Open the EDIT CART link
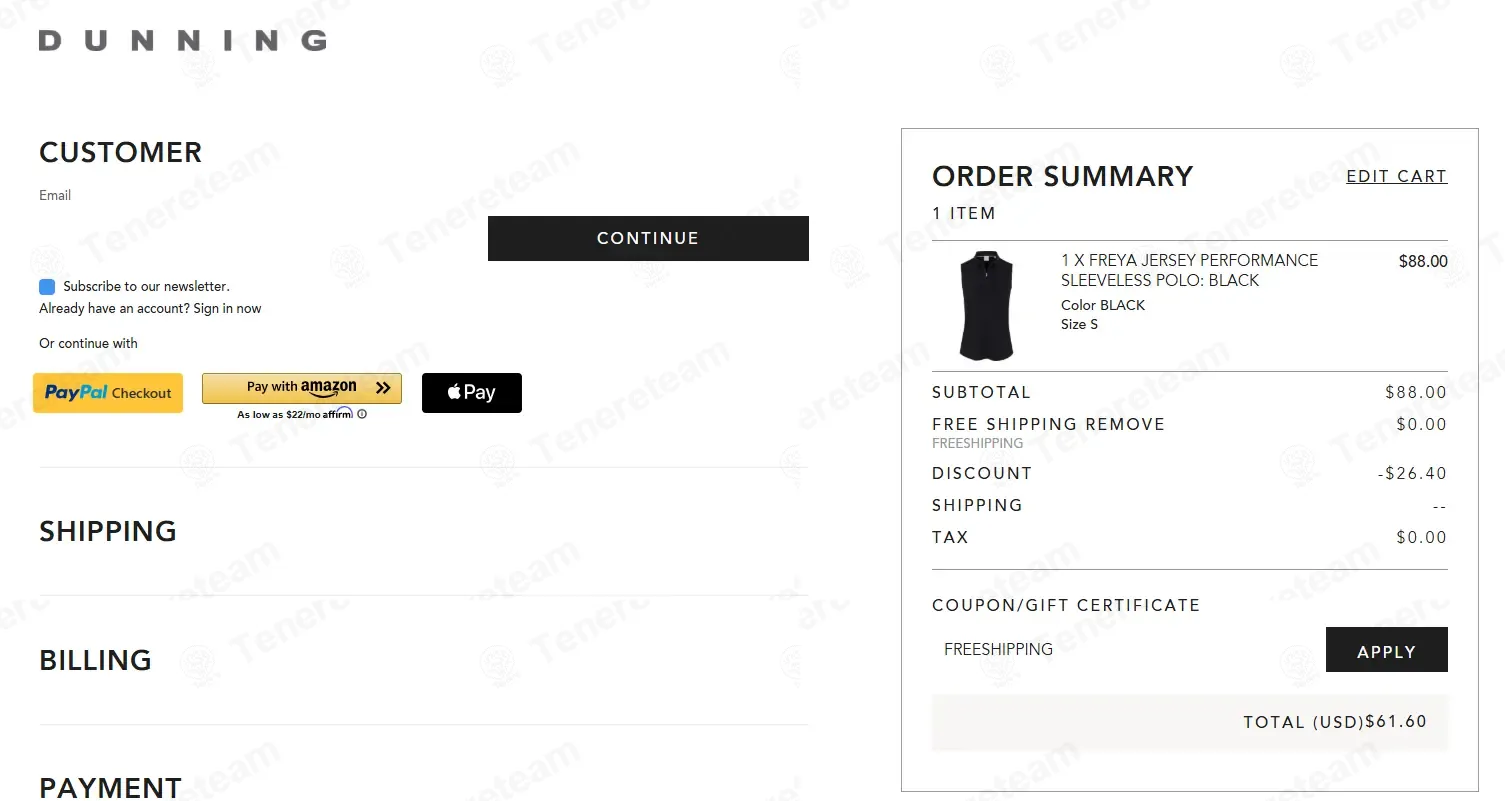The width and height of the screenshot is (1505, 801). [1396, 176]
